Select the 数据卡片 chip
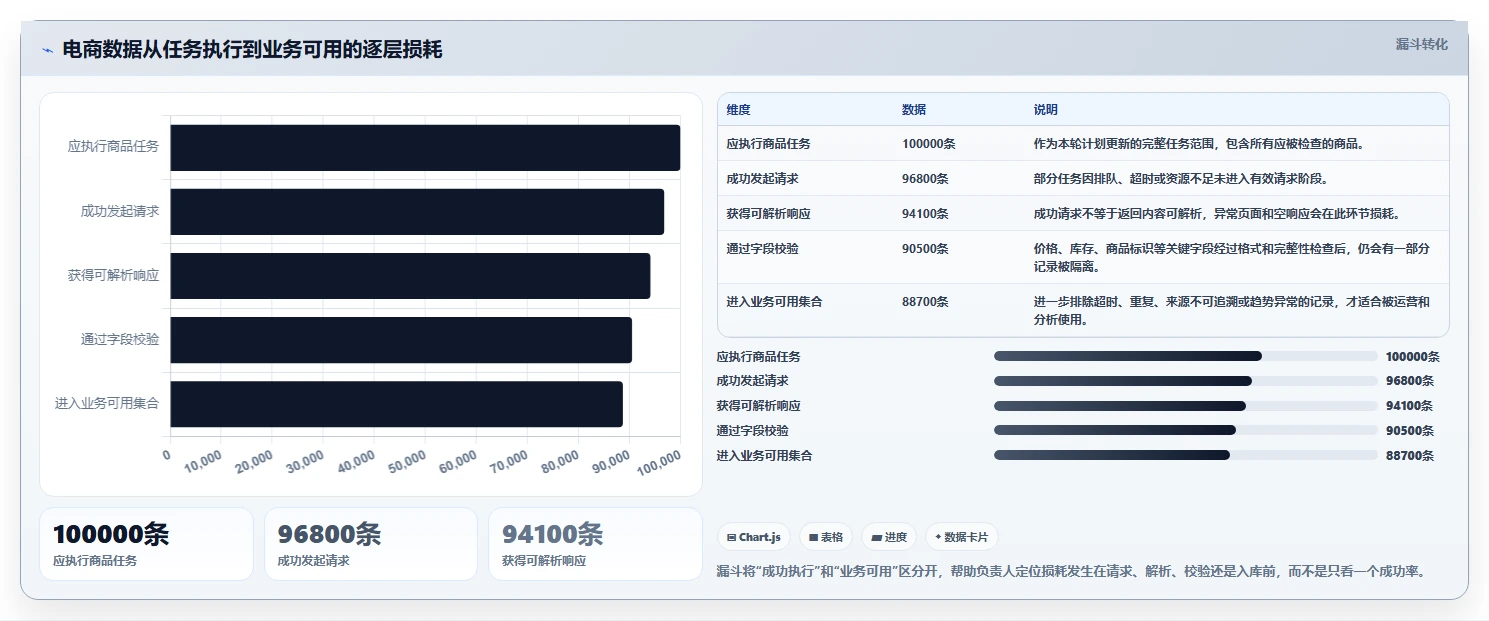 (961, 537)
